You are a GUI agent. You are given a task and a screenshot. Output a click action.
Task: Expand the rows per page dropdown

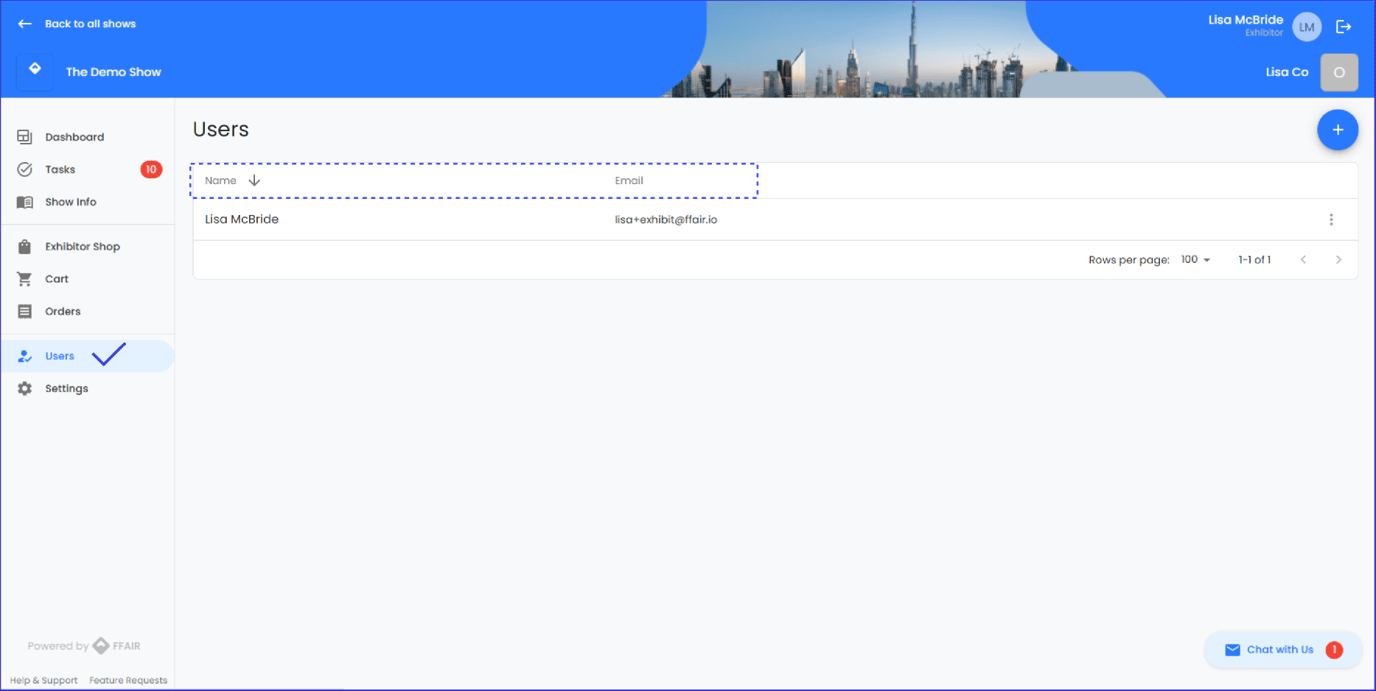(x=1195, y=260)
